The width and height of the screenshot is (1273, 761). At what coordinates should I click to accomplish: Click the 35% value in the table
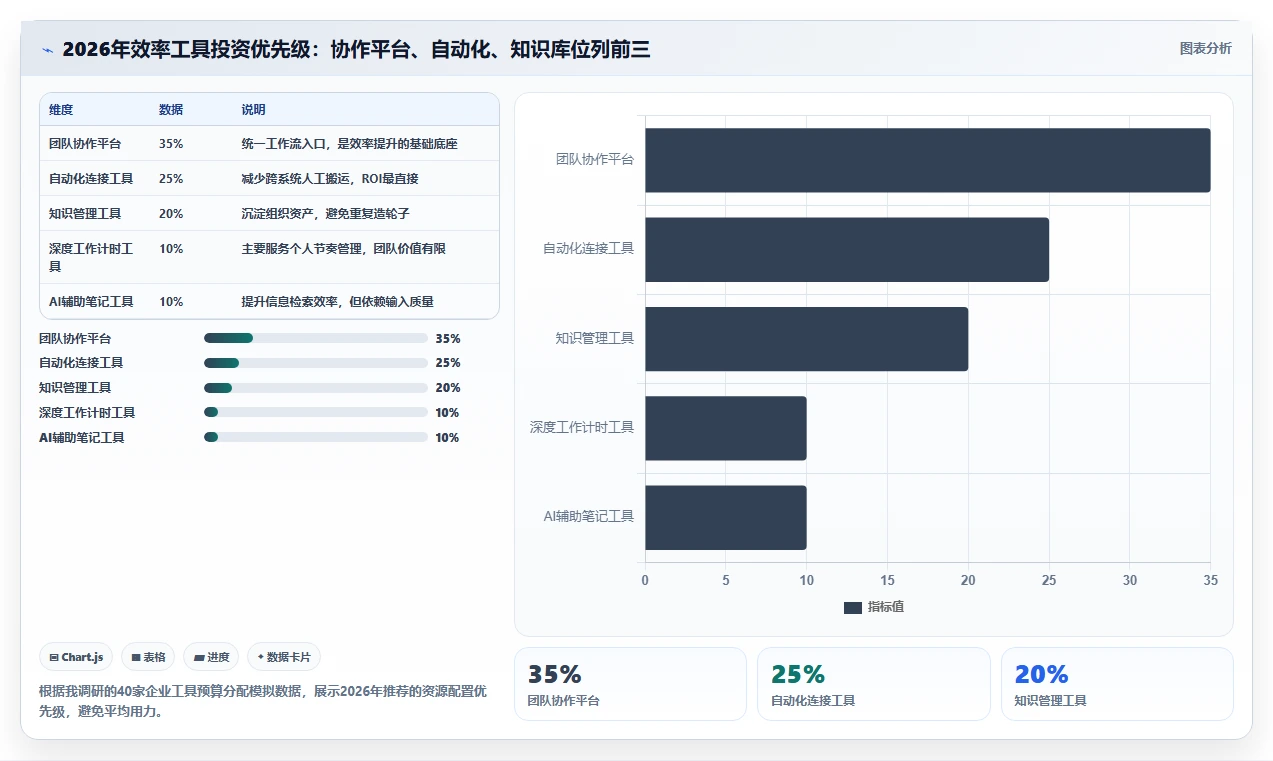point(171,144)
